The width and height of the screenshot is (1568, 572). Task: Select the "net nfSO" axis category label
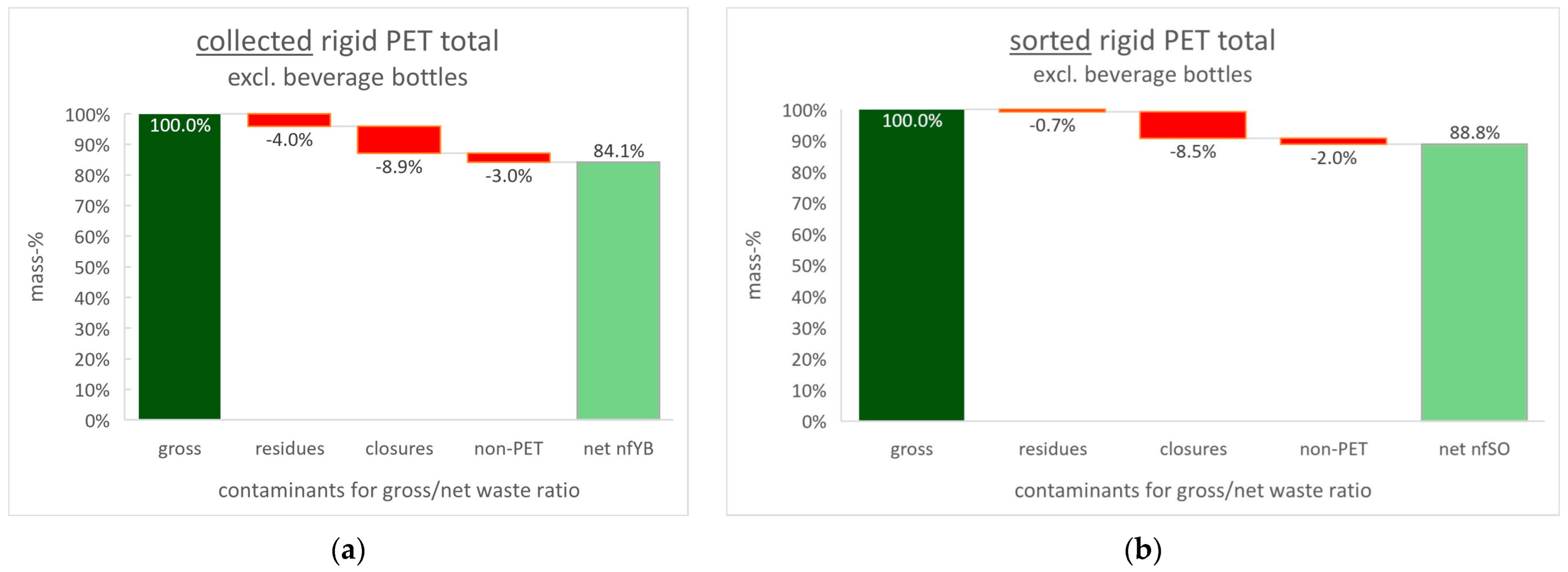pos(1474,449)
